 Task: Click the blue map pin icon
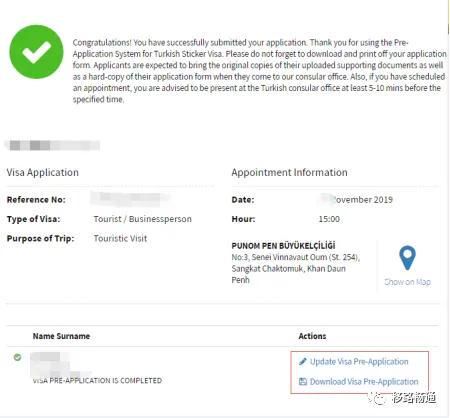tap(407, 258)
